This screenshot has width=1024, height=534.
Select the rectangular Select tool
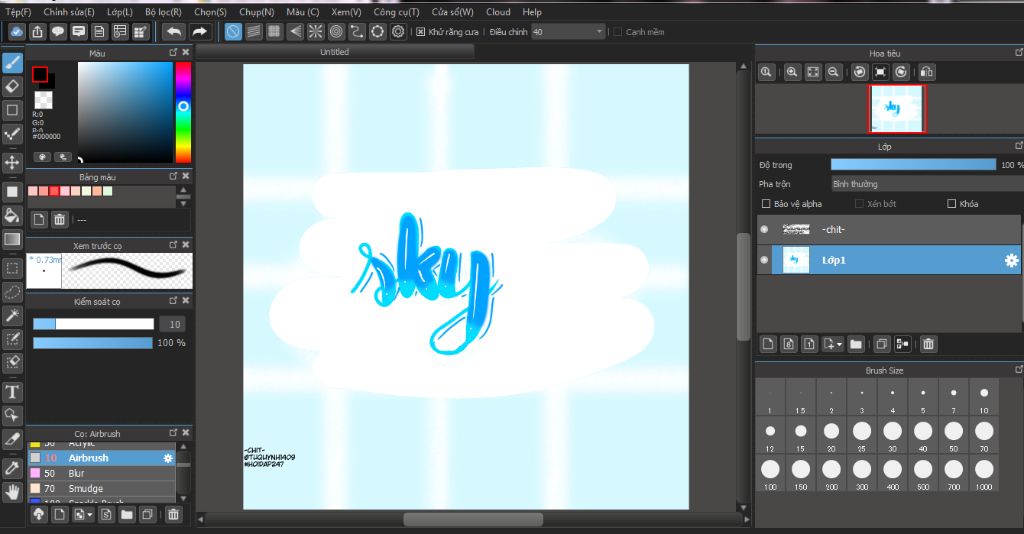12,268
